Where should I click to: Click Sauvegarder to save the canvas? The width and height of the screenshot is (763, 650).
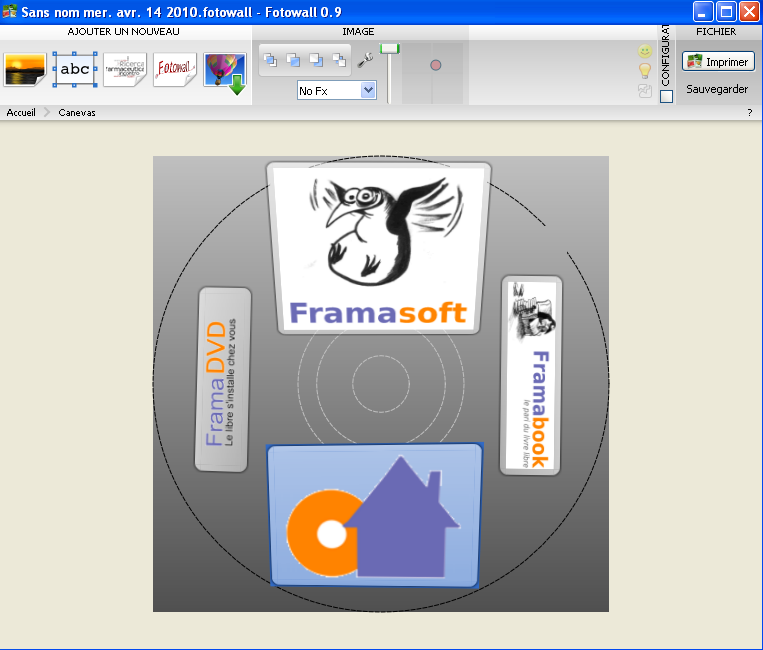pyautogui.click(x=717, y=89)
